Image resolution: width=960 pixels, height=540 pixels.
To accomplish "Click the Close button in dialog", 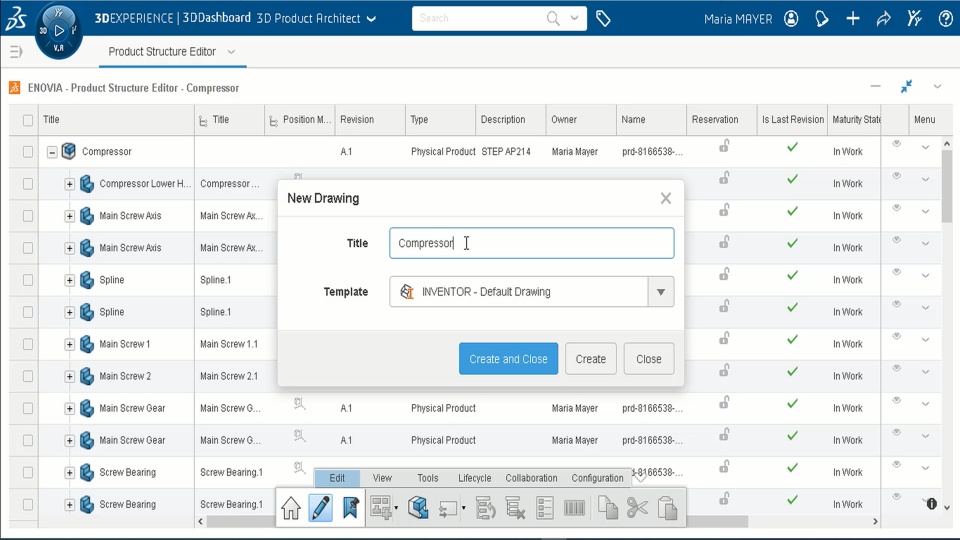I will [x=648, y=359].
